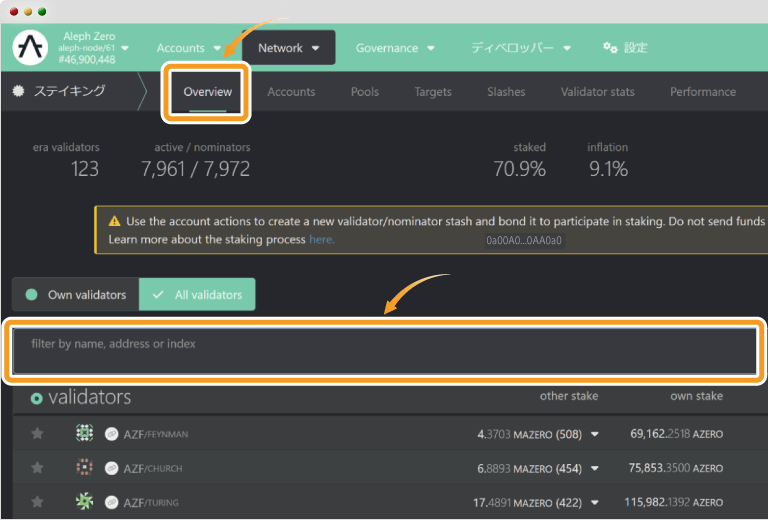Viewport: 768px width, 520px height.
Task: Switch to the Validator stats tab
Action: coord(597,92)
